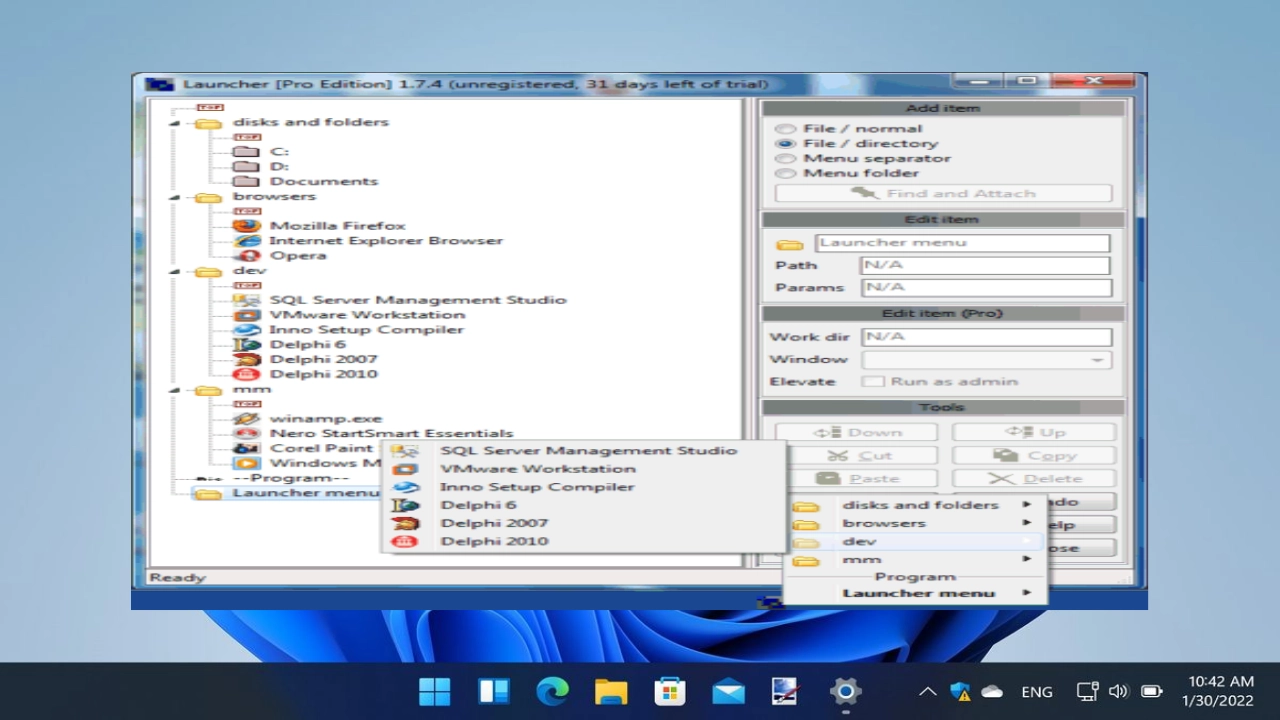Launch VMware Workstation from popup submenu

pyautogui.click(x=584, y=469)
